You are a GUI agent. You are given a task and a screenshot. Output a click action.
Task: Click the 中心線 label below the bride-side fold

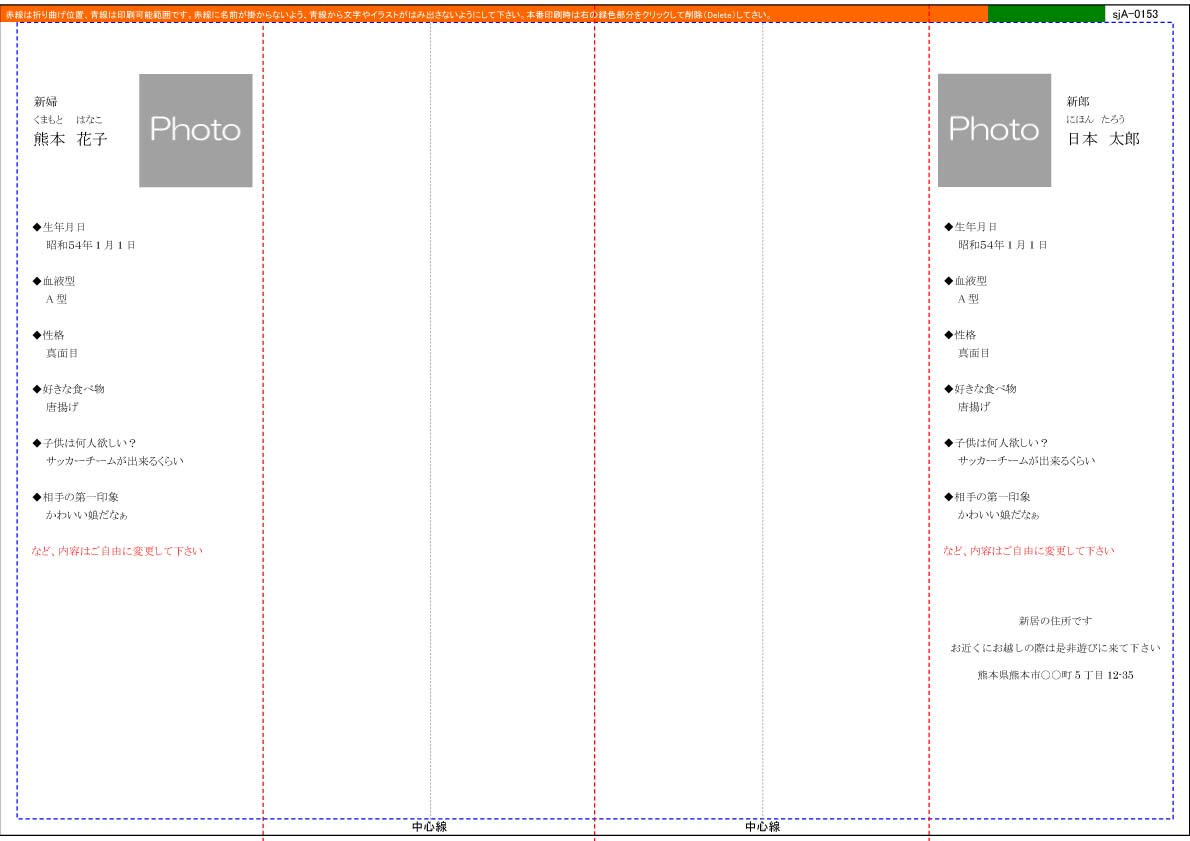(429, 827)
